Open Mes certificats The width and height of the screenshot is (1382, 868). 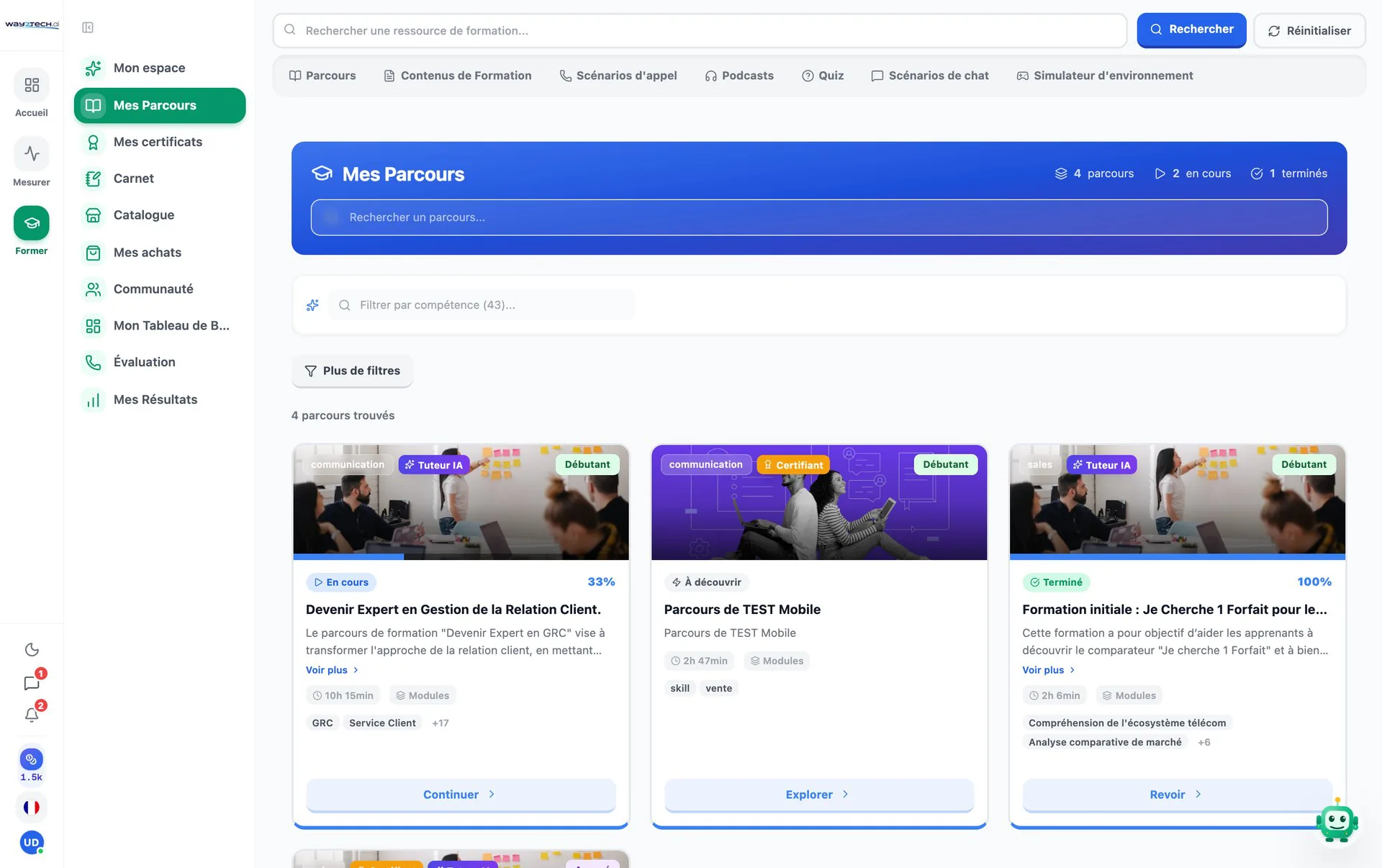click(x=160, y=142)
